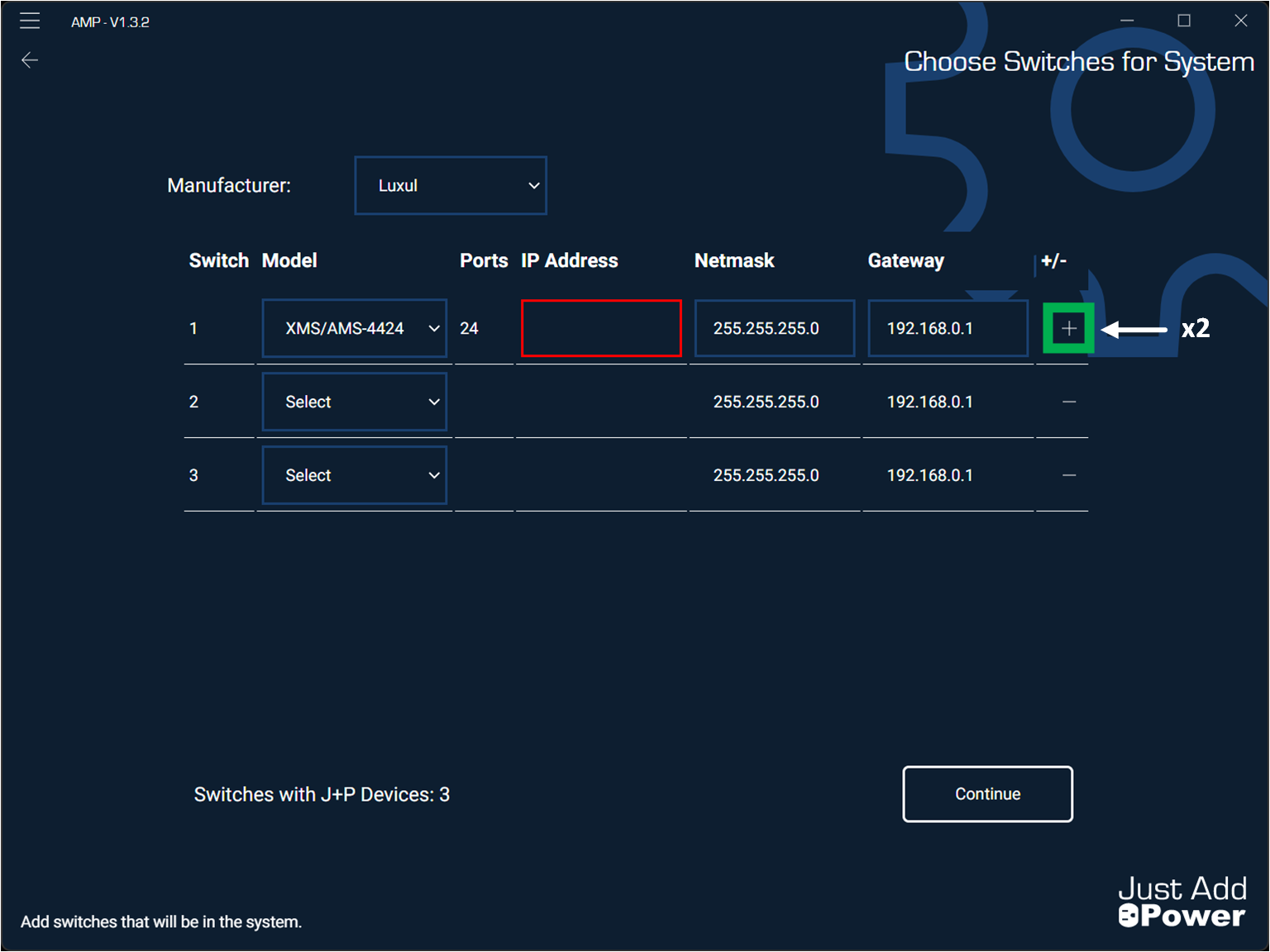Click the Gateway column header

[906, 260]
